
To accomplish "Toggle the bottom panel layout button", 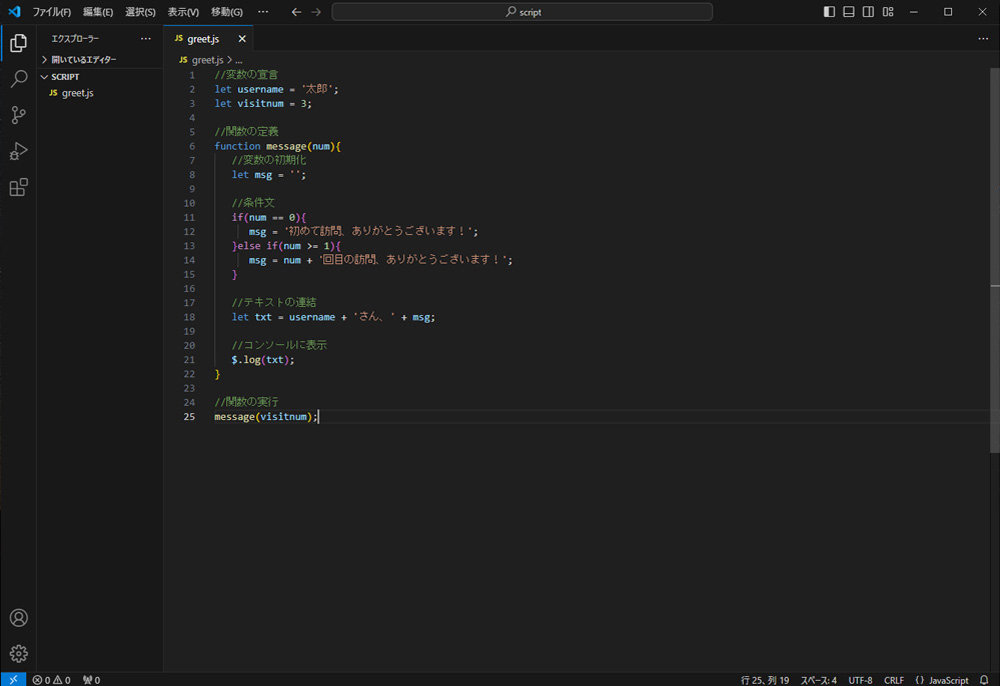I will click(x=849, y=12).
